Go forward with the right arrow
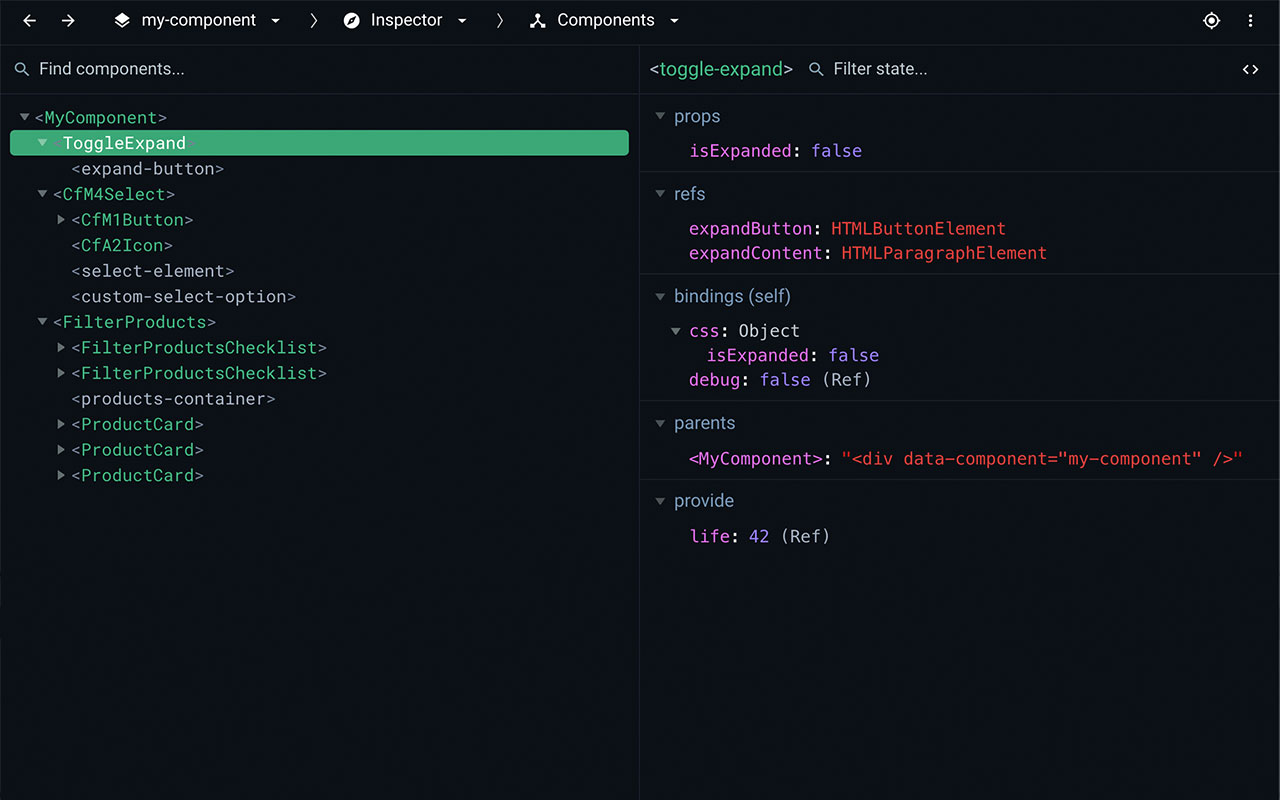The height and width of the screenshot is (800, 1280). [x=68, y=20]
